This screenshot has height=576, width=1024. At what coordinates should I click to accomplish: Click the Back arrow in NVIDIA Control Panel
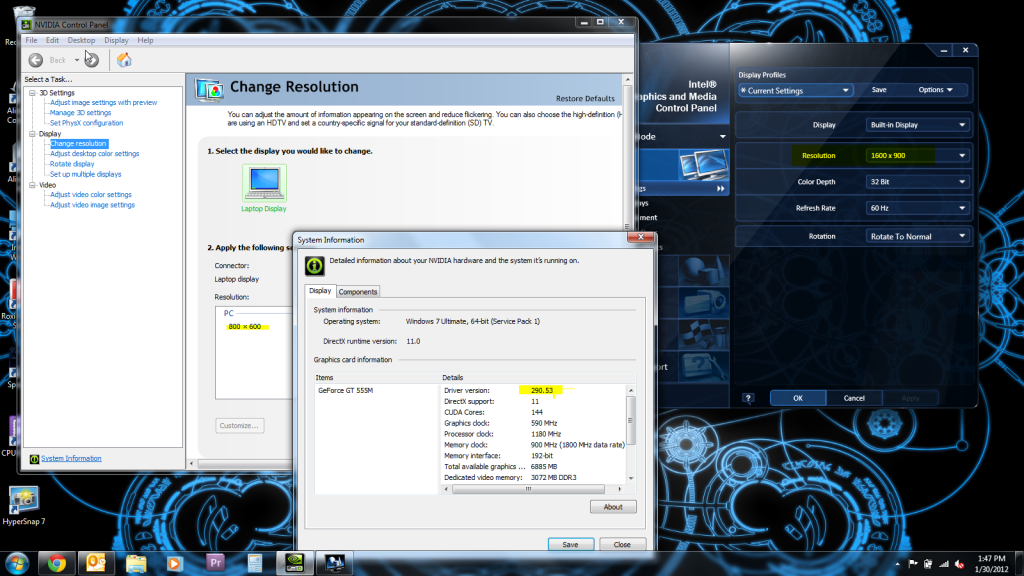pos(36,60)
